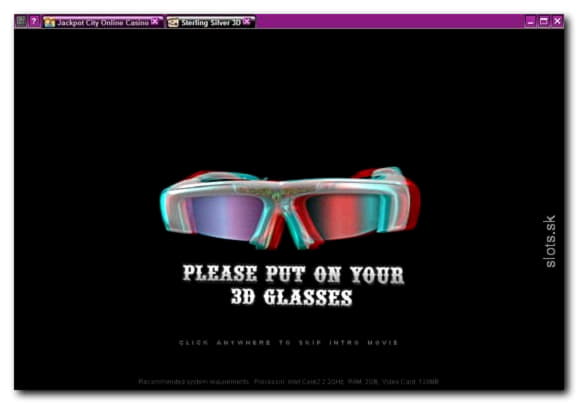Close the Sterling Silver 3D tab

coord(247,21)
